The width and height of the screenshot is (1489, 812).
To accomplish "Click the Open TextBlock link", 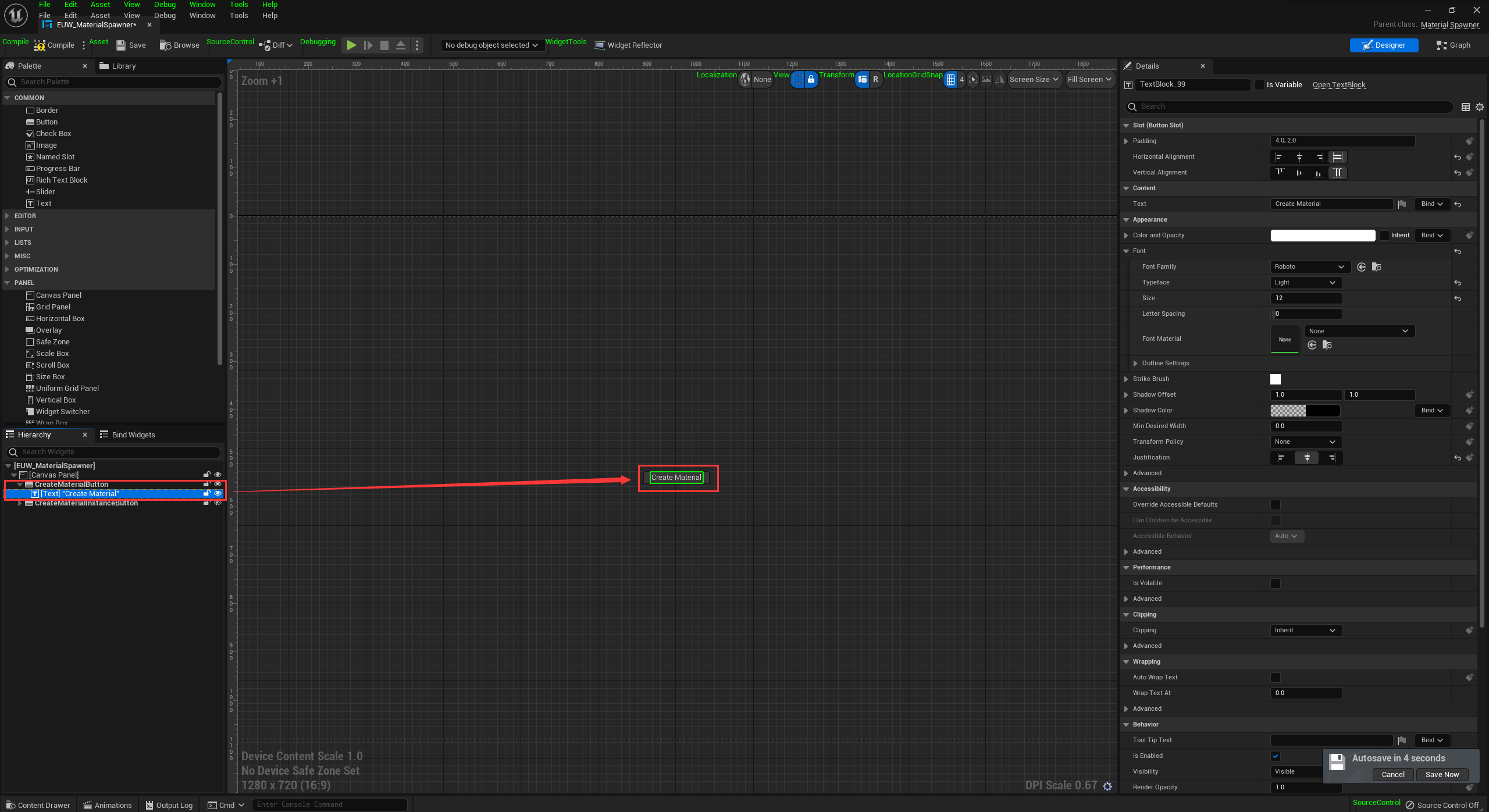I will click(x=1338, y=85).
